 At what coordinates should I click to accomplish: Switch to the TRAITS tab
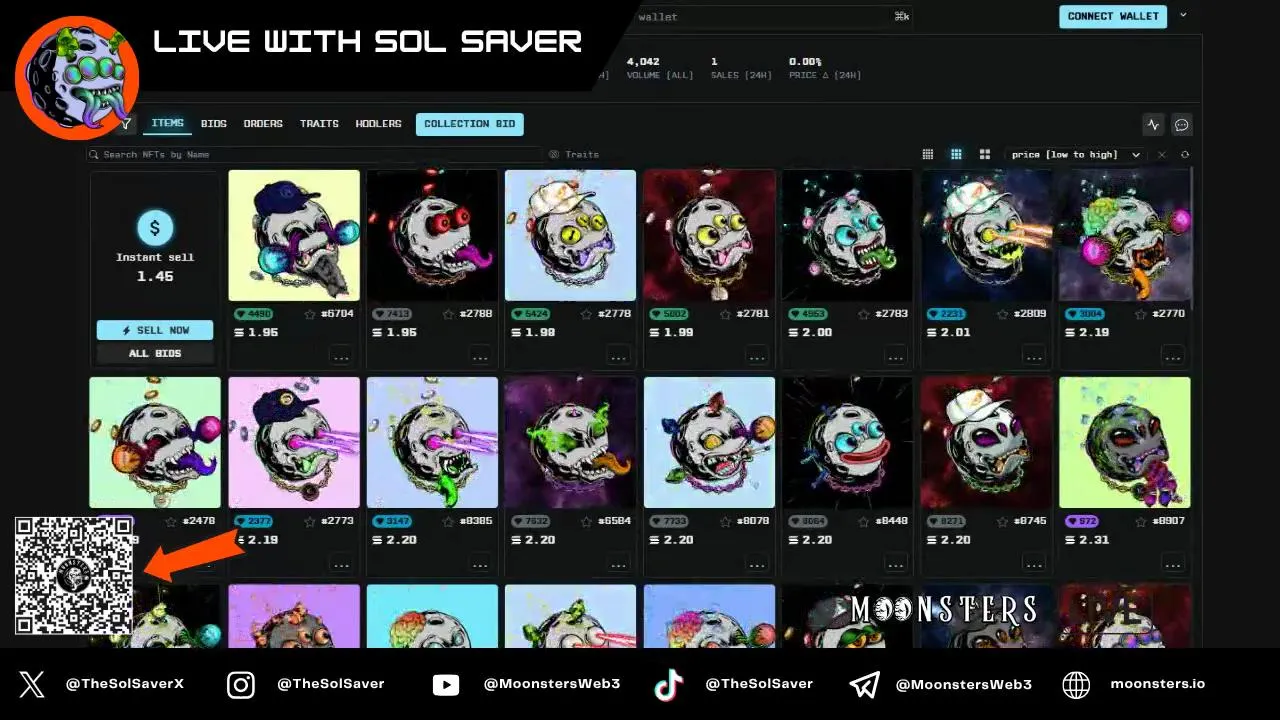tap(319, 124)
